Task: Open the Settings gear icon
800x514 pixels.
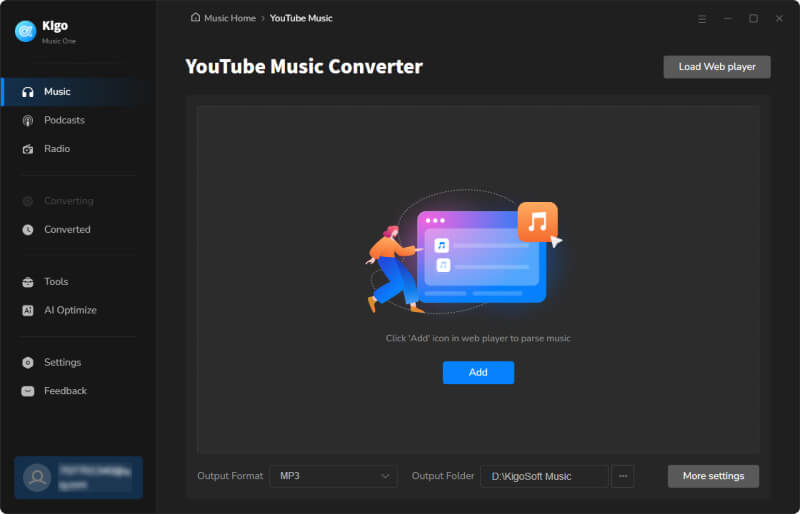Action: 28,362
